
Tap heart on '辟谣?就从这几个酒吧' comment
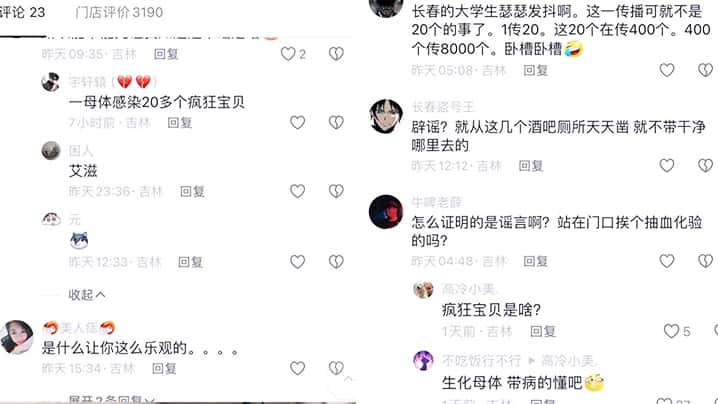(667, 165)
